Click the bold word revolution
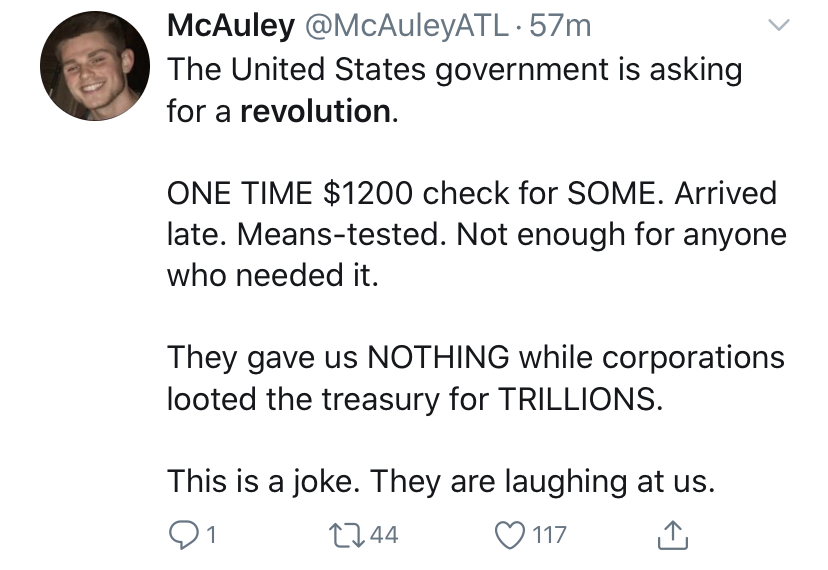This screenshot has width=828, height=570. (x=316, y=111)
